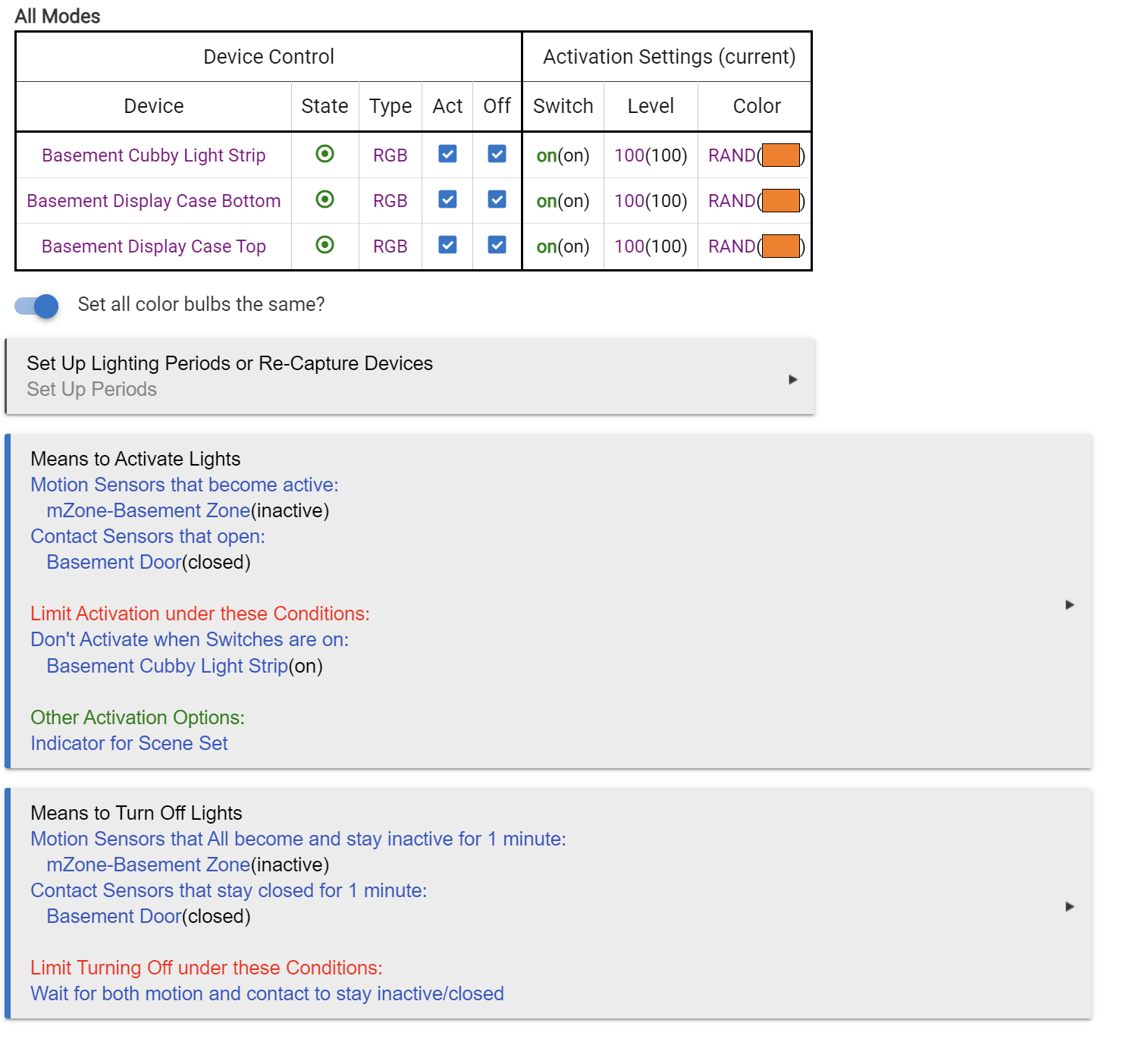Screen dimensions: 1148x1045
Task: Uncheck Off box for Basement Display Case Bottom
Action: 497,199
